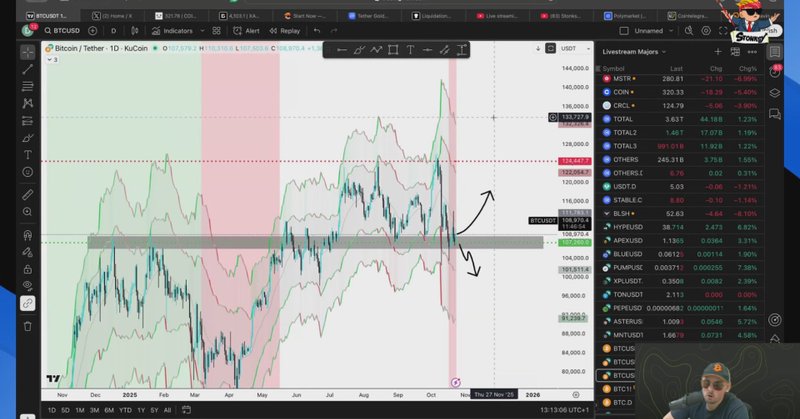
Task: Open timezone menu showing UTC+1
Action: click(564, 410)
